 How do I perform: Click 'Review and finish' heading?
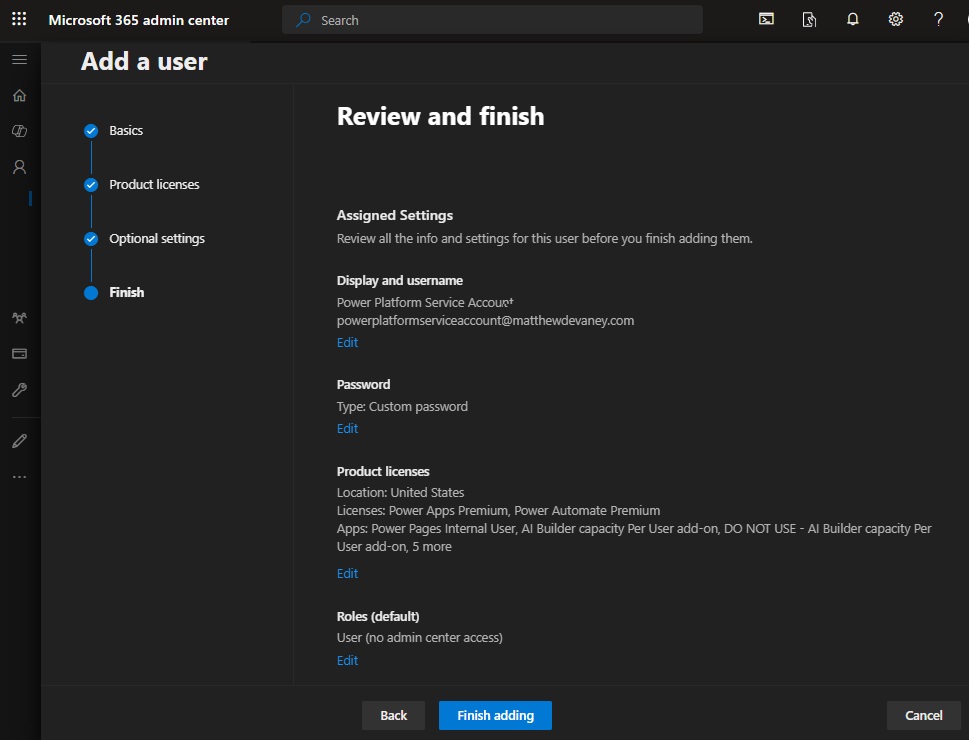tap(441, 116)
